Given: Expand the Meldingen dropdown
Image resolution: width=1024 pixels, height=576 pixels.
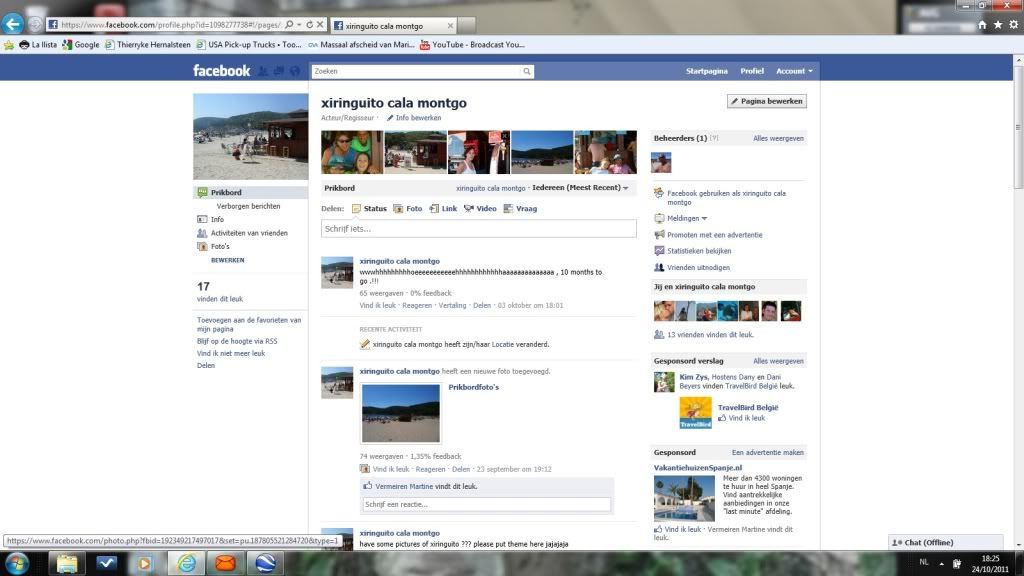Looking at the screenshot, I should coord(686,218).
